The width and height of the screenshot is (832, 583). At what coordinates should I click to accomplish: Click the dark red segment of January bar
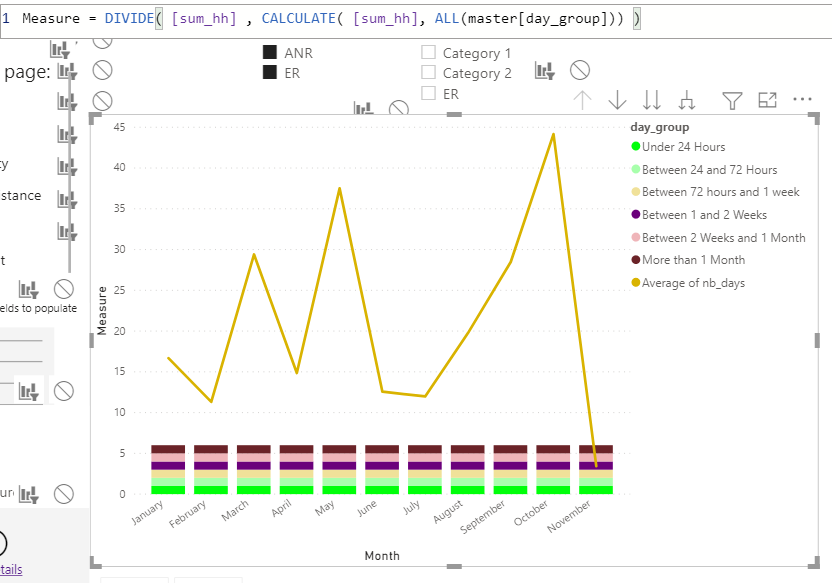[x=168, y=449]
